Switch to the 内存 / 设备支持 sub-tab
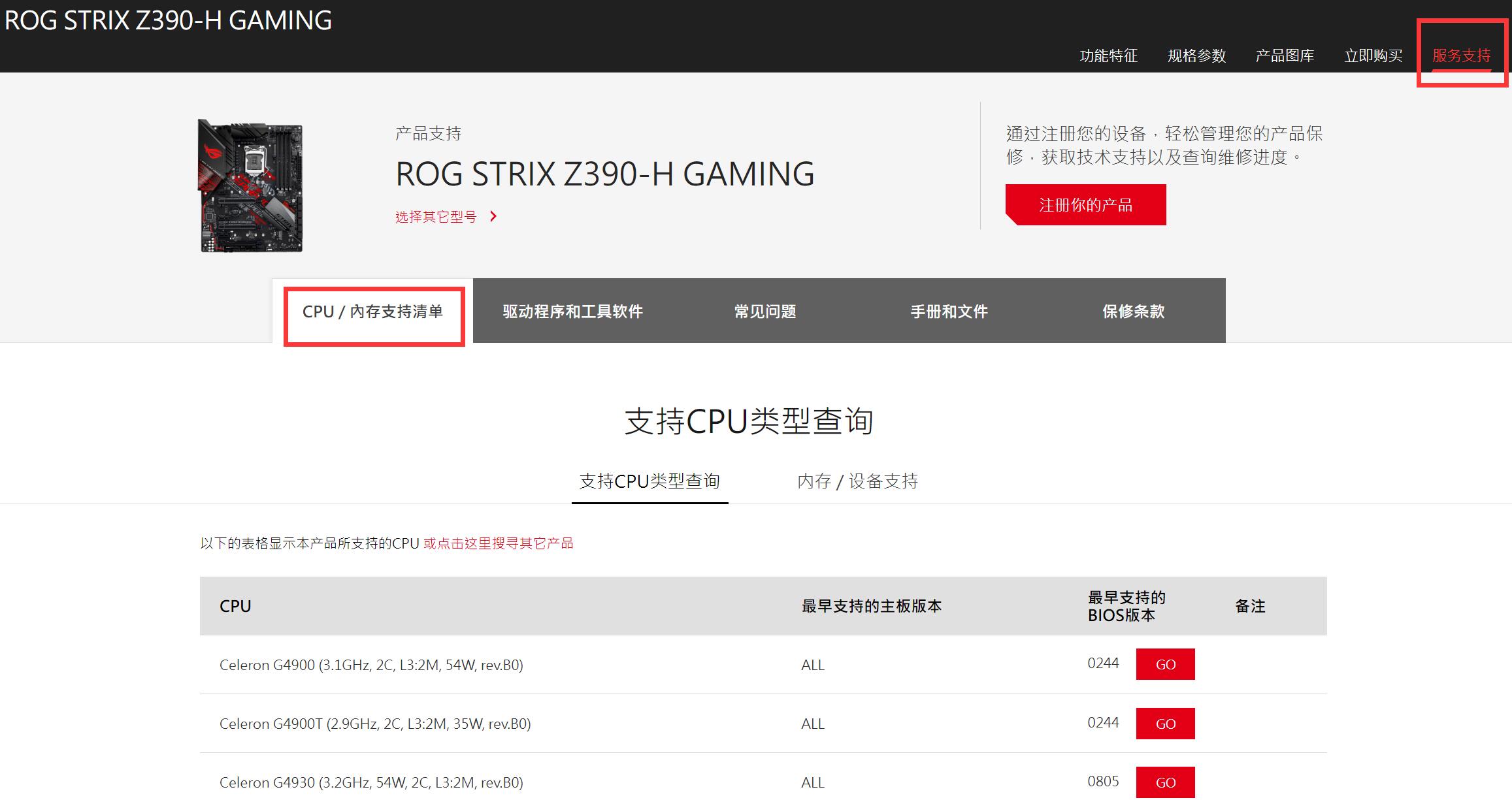This screenshot has width=1512, height=800. coord(858,481)
